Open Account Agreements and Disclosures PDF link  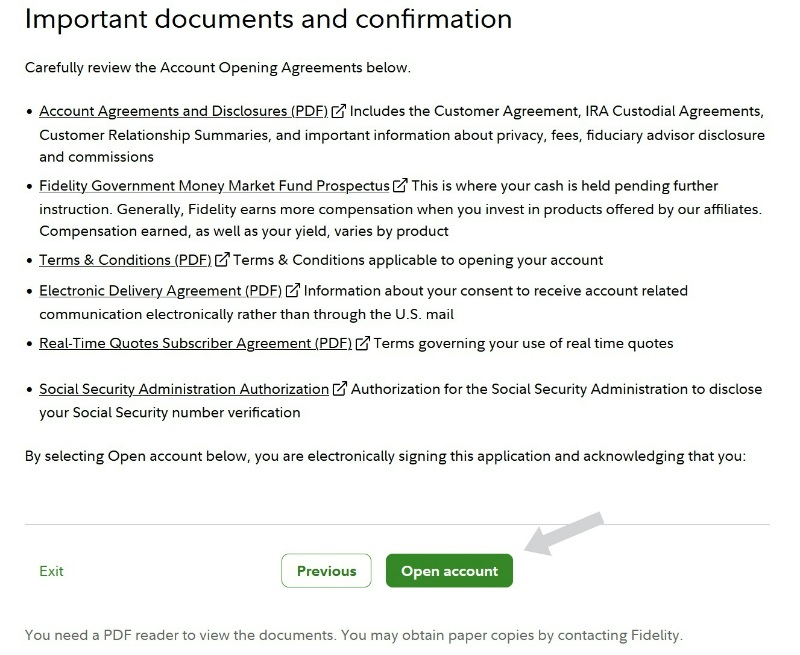[x=184, y=111]
